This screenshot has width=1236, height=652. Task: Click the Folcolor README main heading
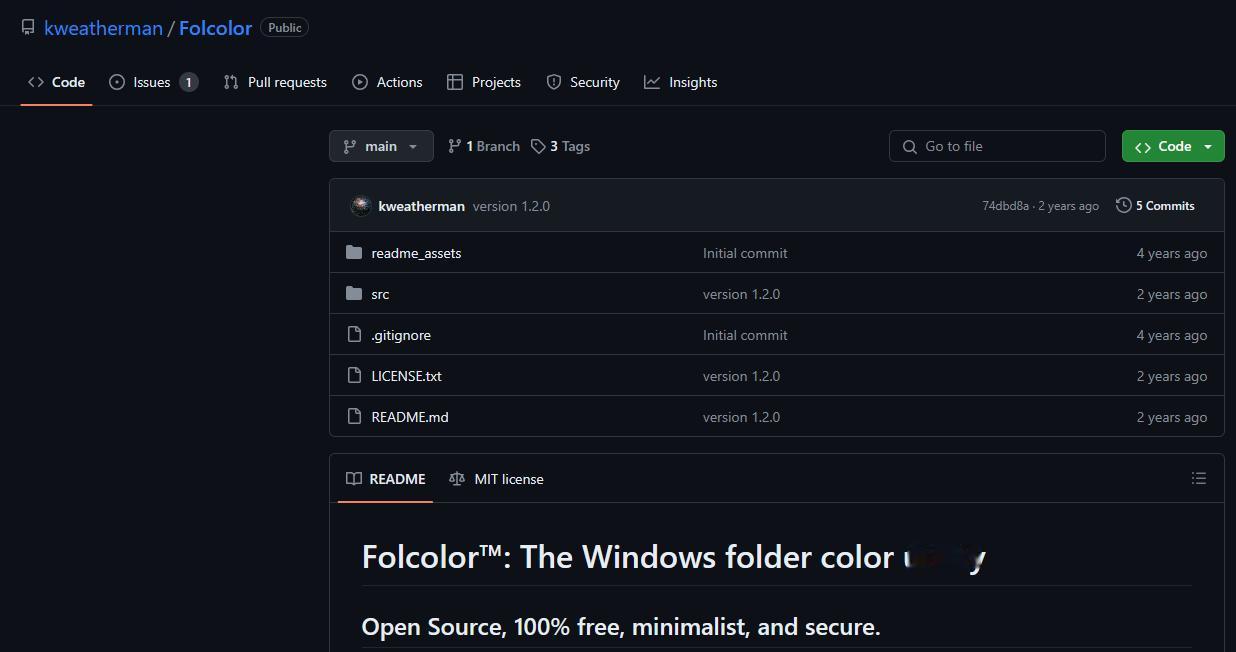point(674,557)
